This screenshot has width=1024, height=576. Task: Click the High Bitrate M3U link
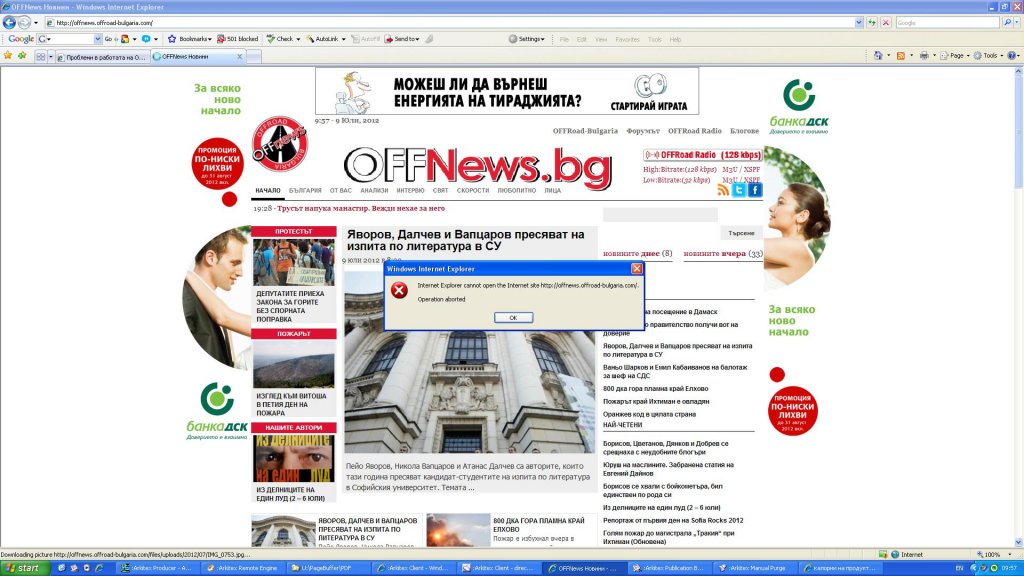(x=729, y=170)
